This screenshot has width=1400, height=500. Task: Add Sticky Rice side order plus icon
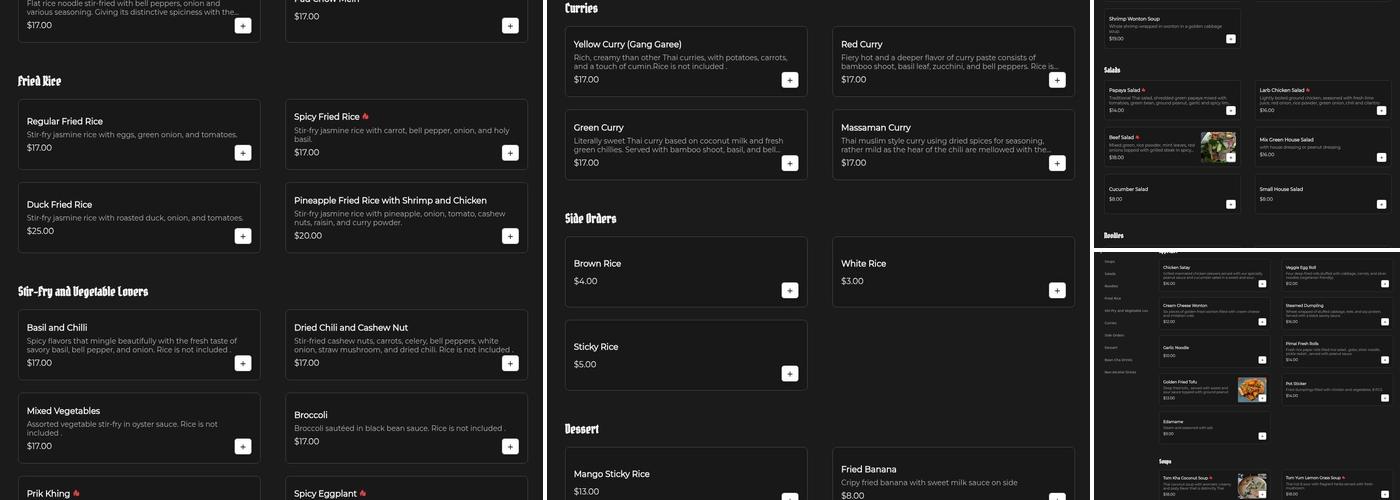[x=789, y=374]
